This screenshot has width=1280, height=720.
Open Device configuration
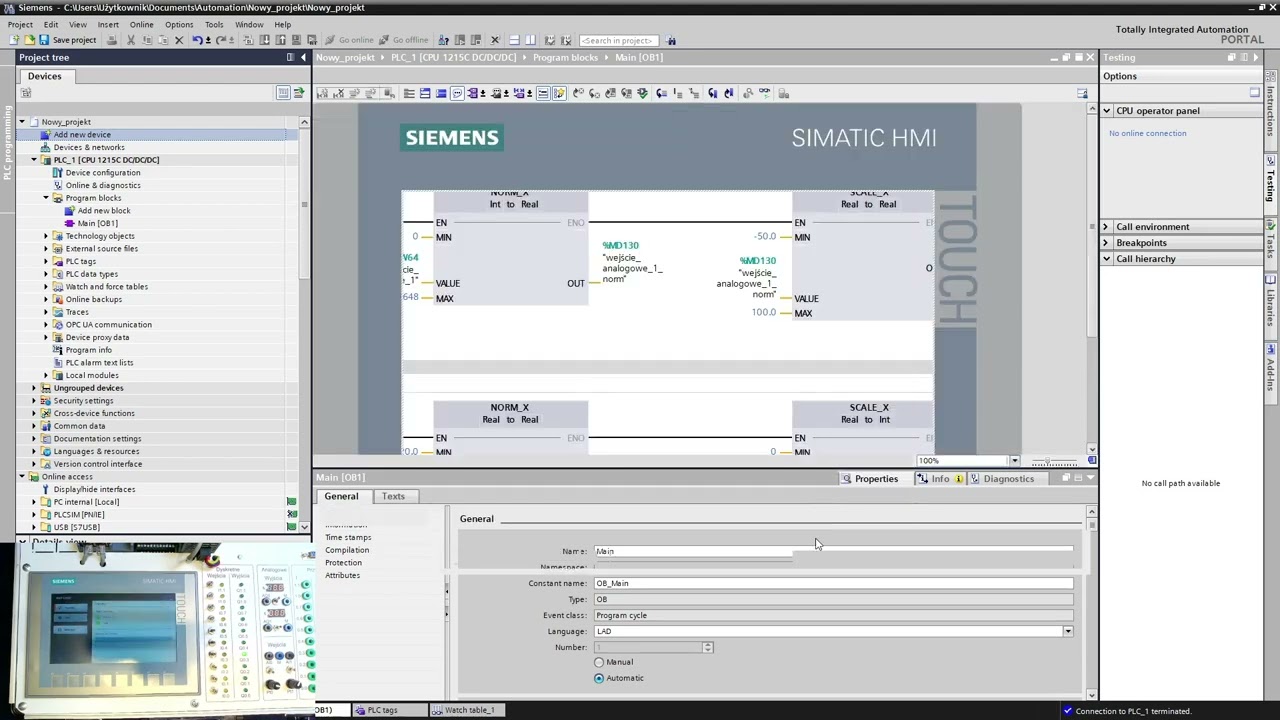[102, 172]
